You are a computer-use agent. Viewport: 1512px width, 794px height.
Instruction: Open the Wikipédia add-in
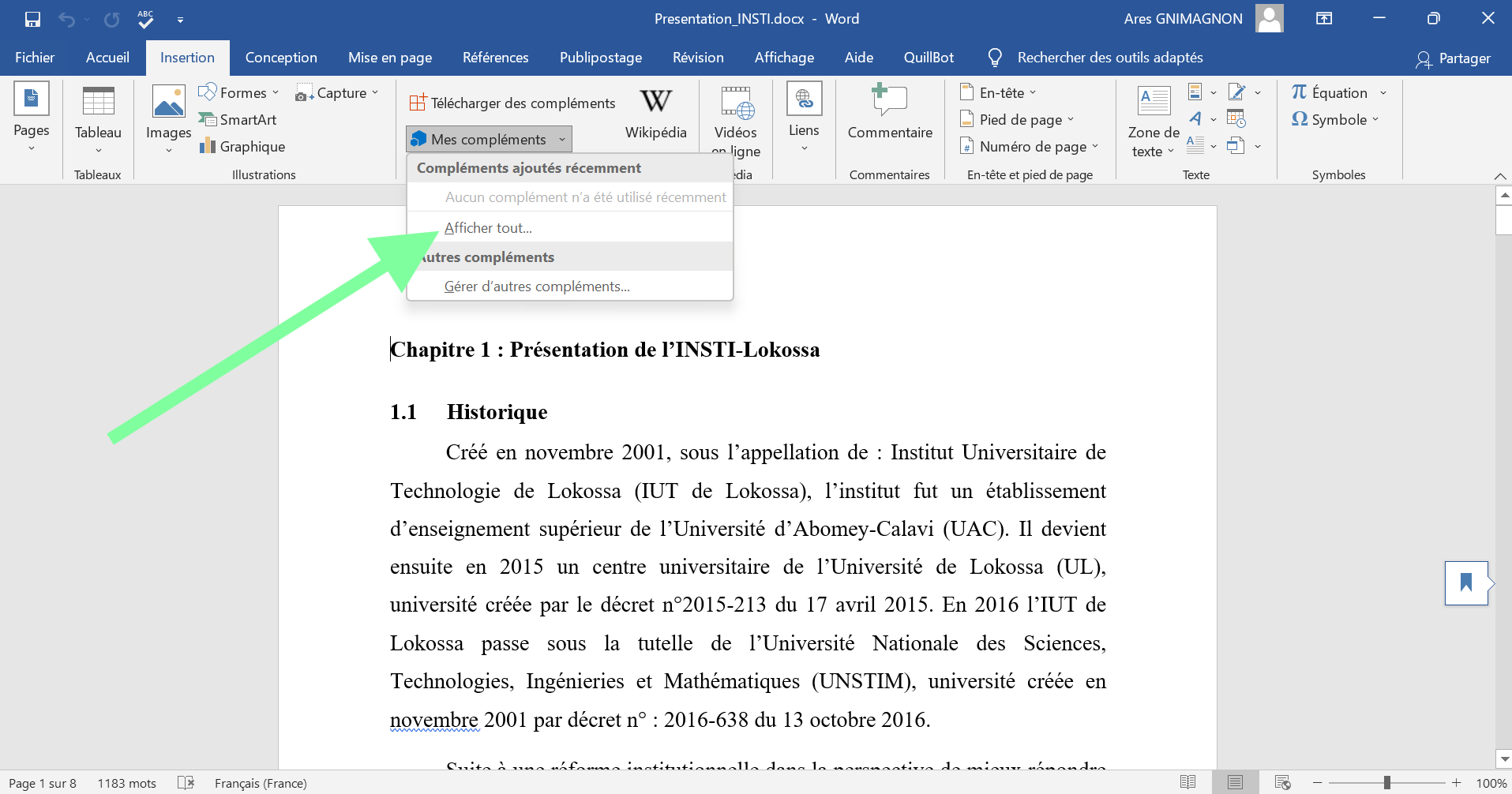(655, 115)
